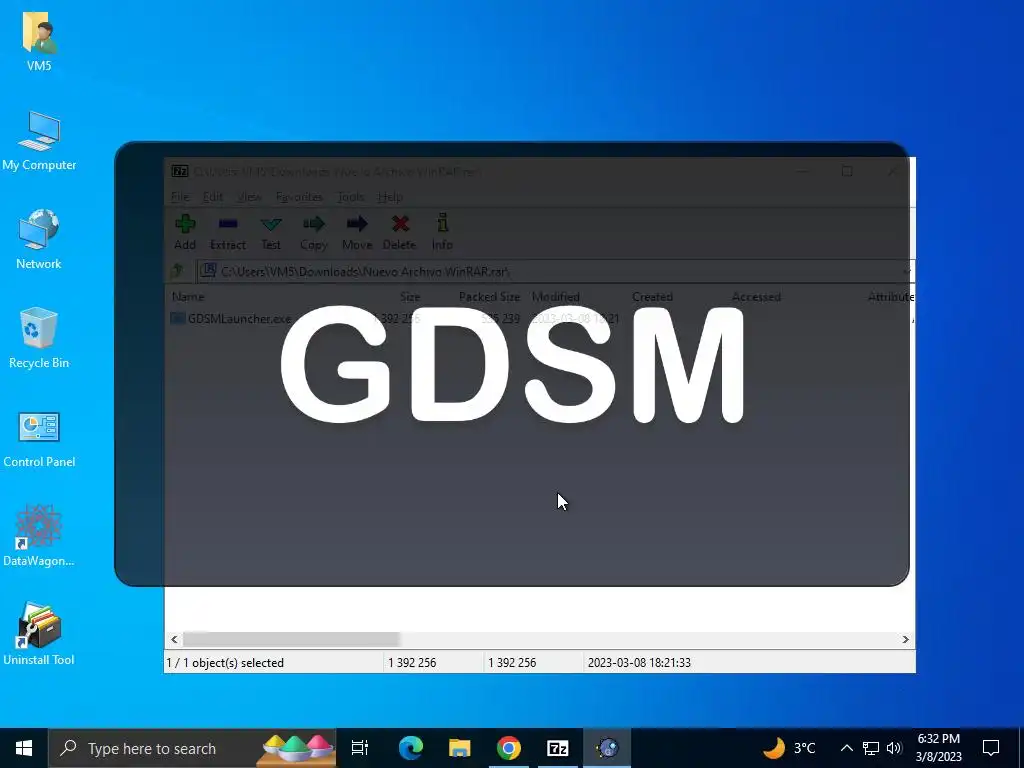The image size is (1024, 768).
Task: Open the Help menu
Action: pyautogui.click(x=390, y=197)
